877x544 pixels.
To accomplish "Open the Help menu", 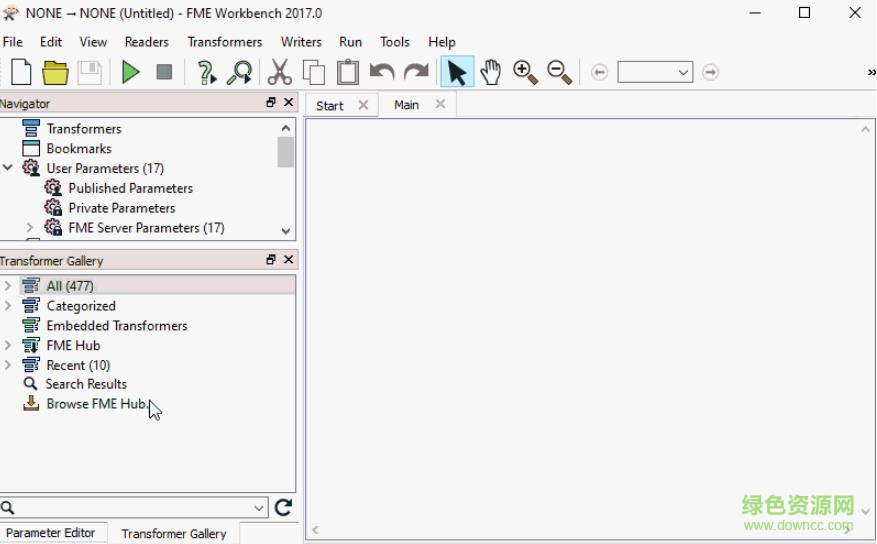I will 442,42.
